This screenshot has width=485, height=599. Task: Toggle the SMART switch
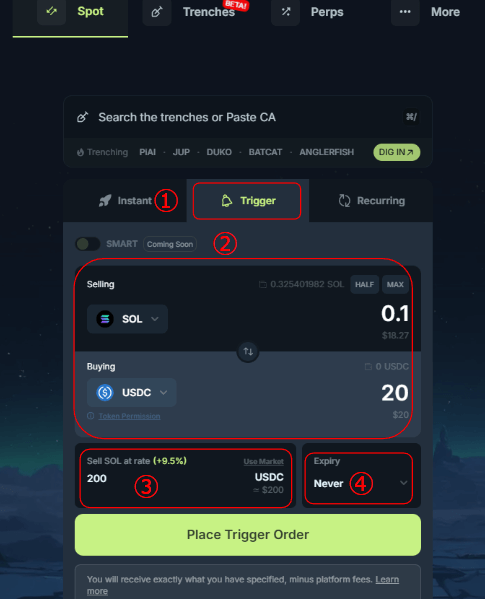88,244
